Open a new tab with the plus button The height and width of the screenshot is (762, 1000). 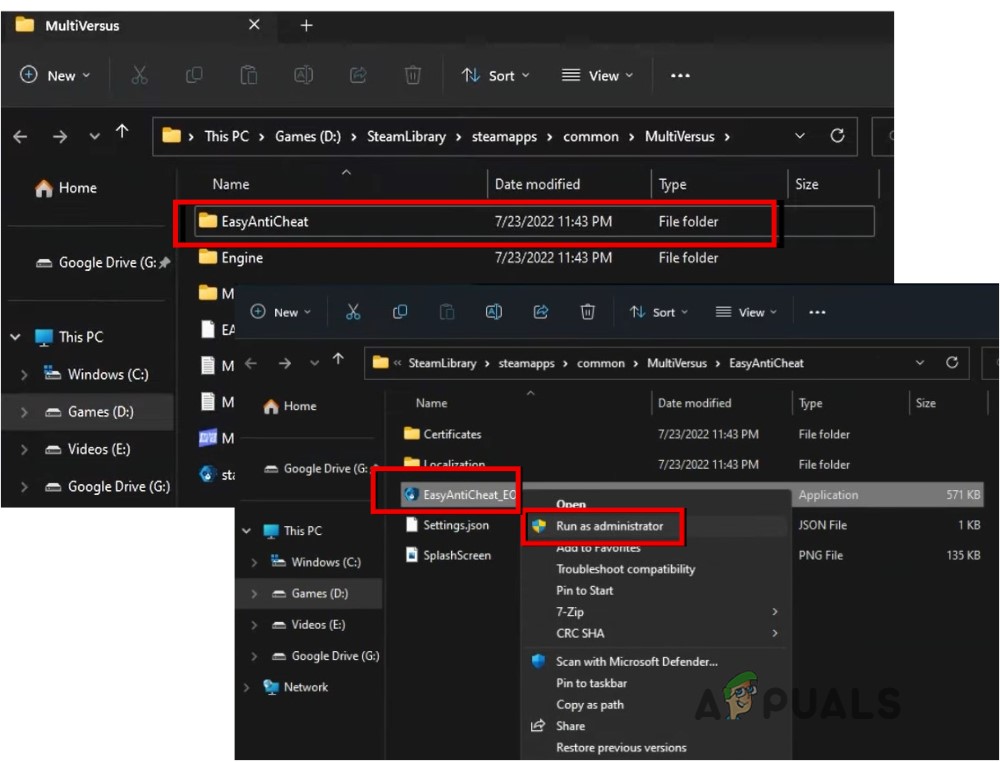305,25
